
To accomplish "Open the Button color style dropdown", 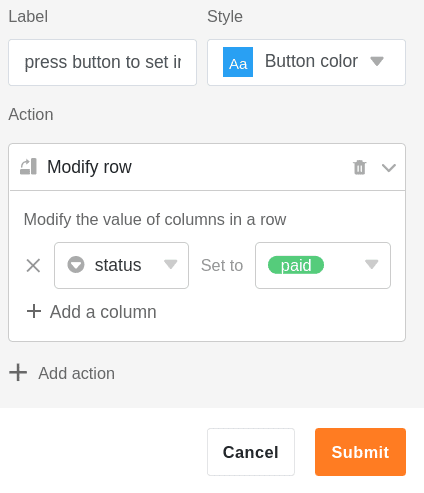I will (306, 62).
